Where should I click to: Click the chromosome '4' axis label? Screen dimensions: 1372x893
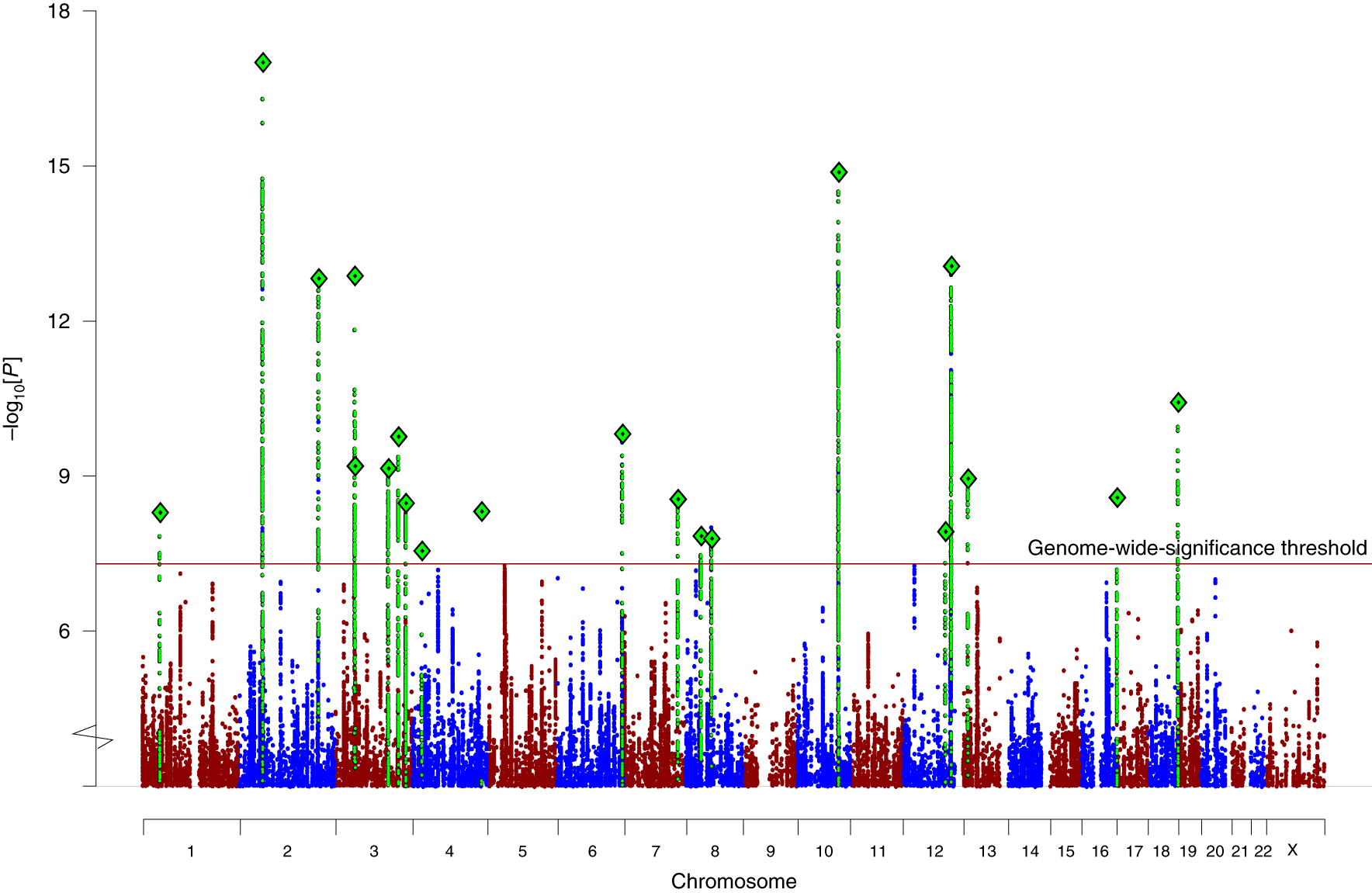pos(449,852)
